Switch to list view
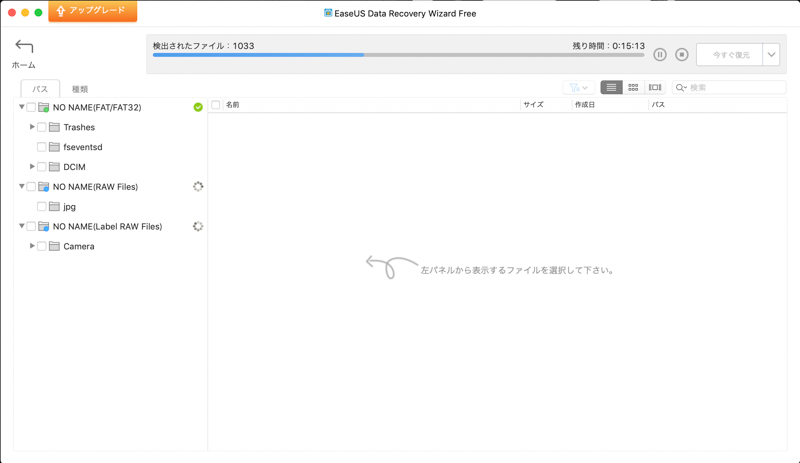This screenshot has width=800, height=463. point(611,88)
